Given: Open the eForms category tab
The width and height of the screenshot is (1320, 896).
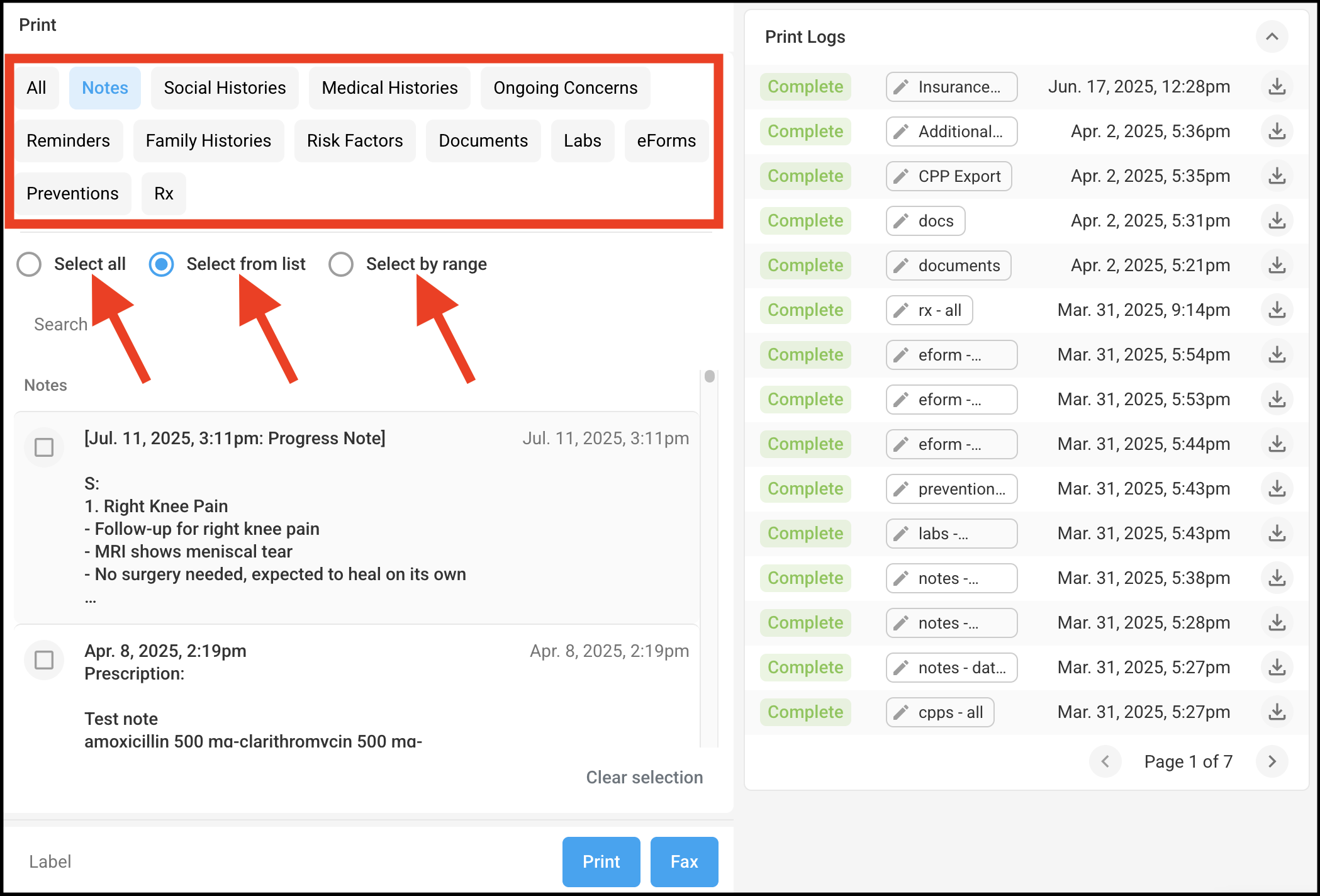Looking at the screenshot, I should coord(666,141).
